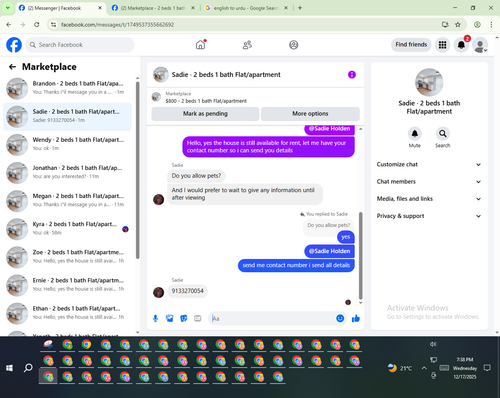Open Chrome tab search dropdown
The image size is (500, 398).
point(7,8)
